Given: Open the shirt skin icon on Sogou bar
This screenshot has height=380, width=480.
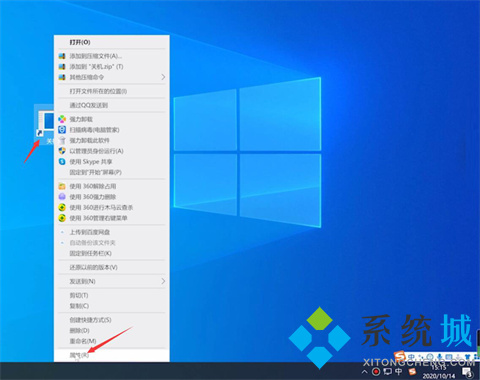Looking at the screenshot, I should click(x=468, y=357).
